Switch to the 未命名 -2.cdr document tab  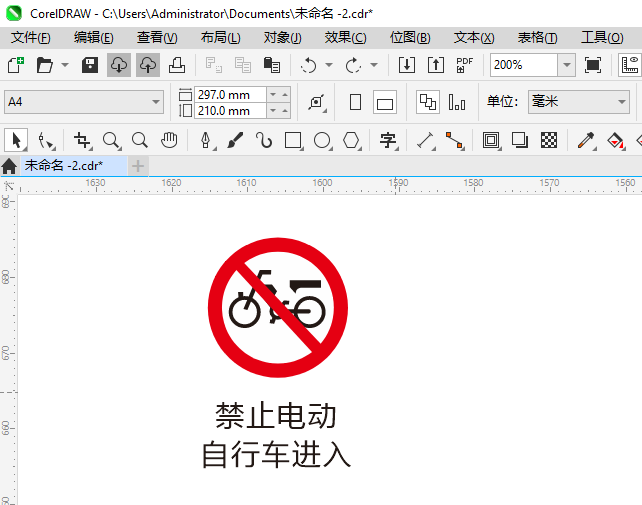74,166
